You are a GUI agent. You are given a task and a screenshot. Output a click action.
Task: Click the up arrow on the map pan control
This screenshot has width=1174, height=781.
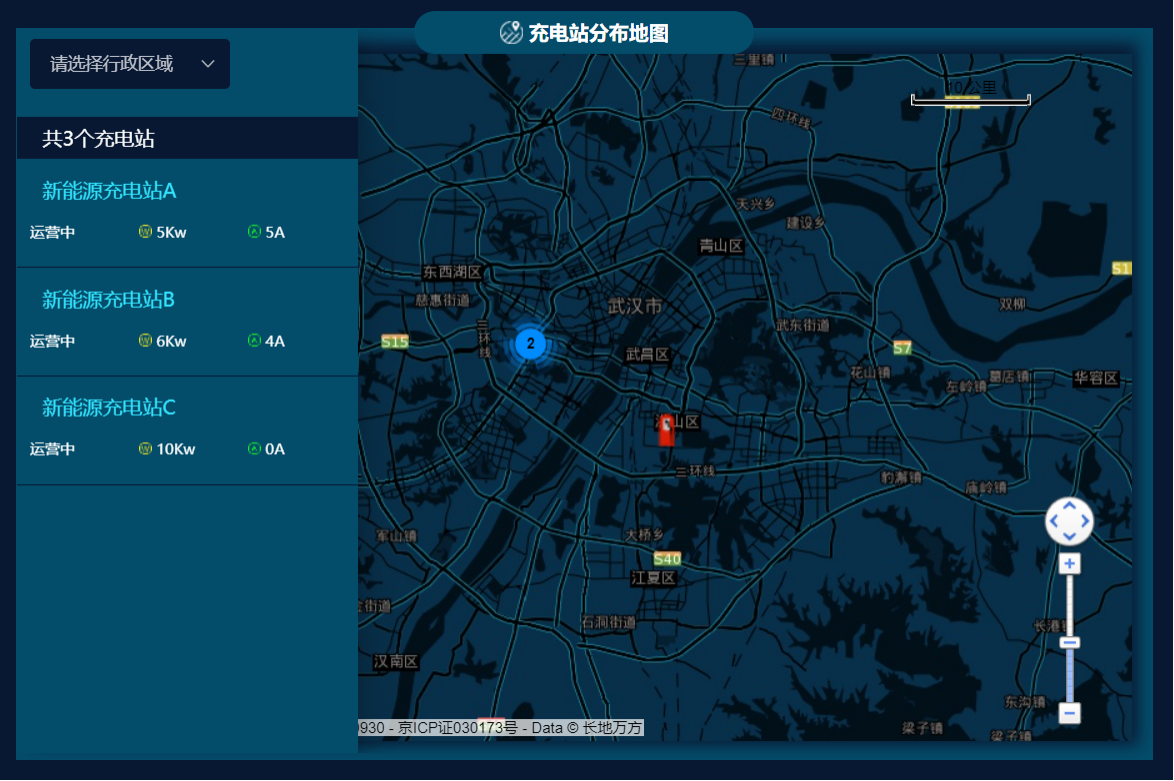[1068, 503]
